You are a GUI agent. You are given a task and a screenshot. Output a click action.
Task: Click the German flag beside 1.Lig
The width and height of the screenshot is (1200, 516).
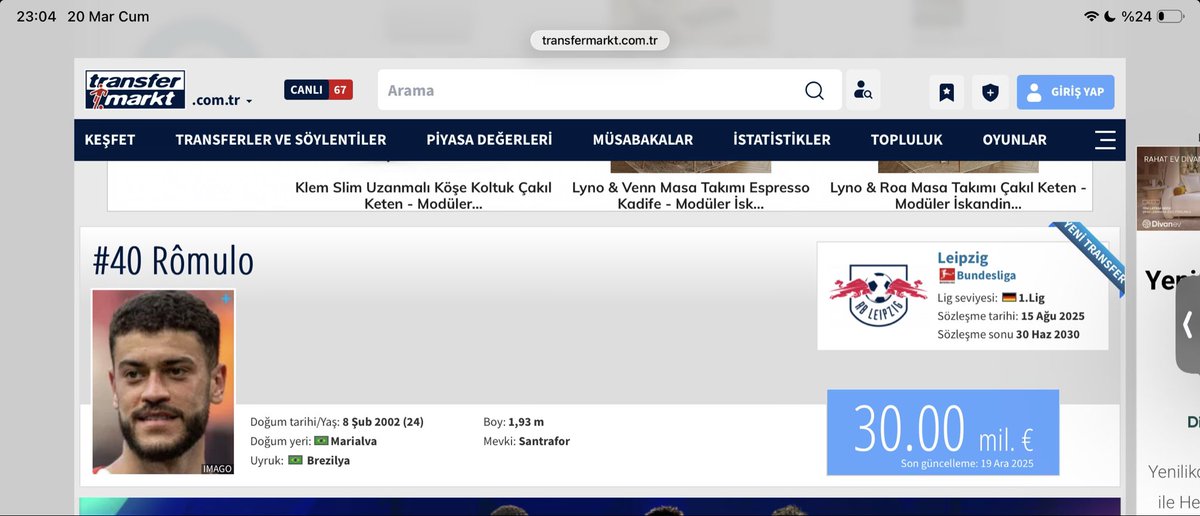pyautogui.click(x=1009, y=297)
